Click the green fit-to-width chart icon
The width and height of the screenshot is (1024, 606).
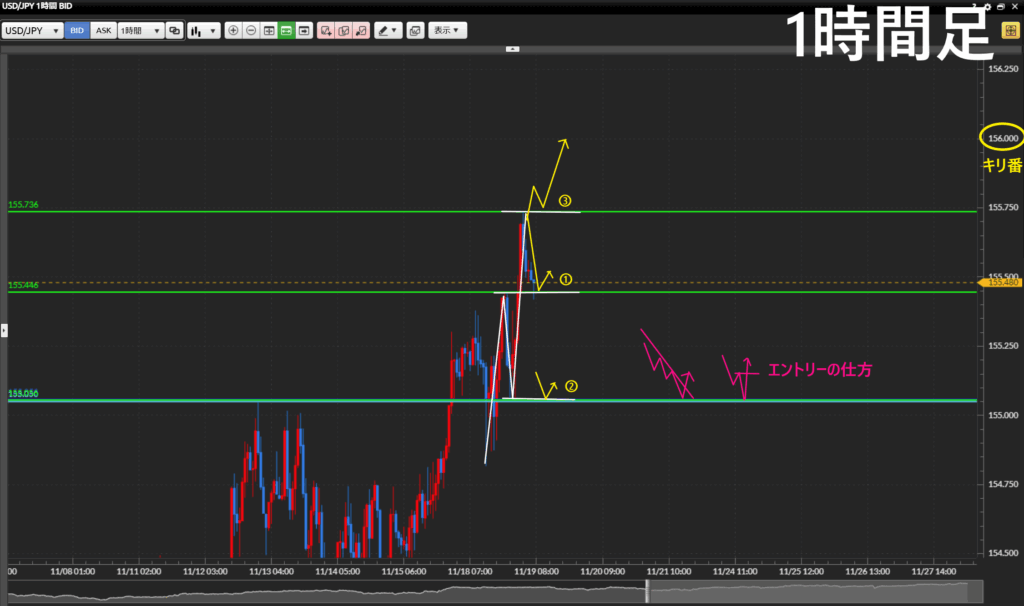pos(286,30)
